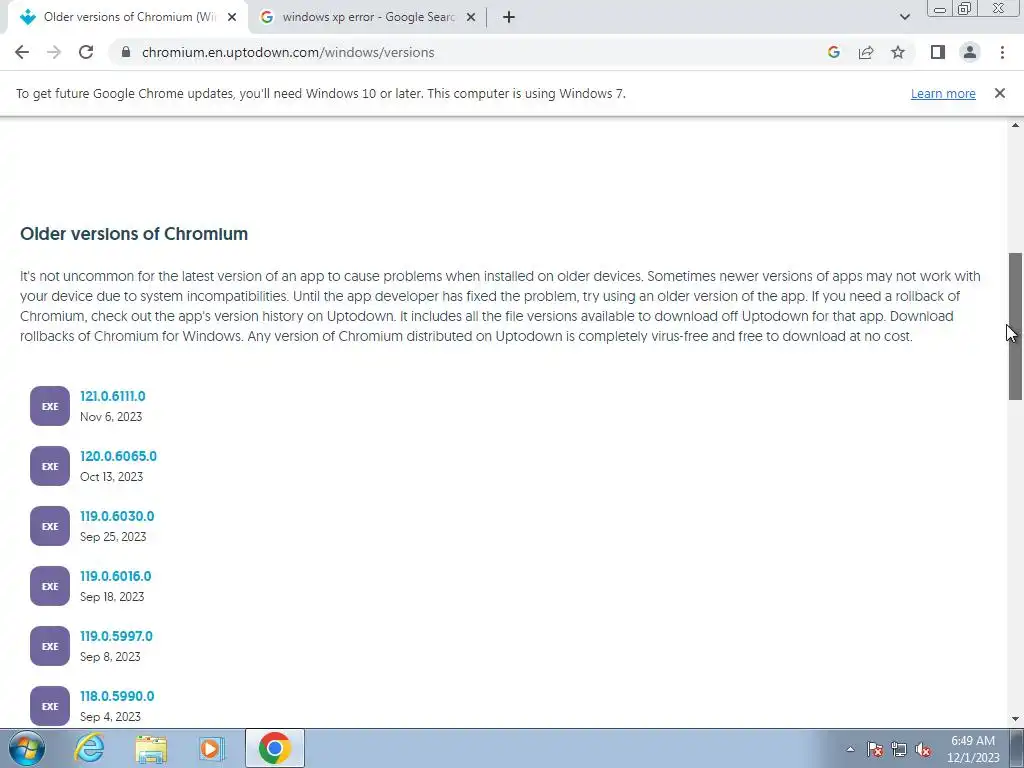View site information via the lock icon
Screen dimensions: 1024x768
[x=126, y=52]
